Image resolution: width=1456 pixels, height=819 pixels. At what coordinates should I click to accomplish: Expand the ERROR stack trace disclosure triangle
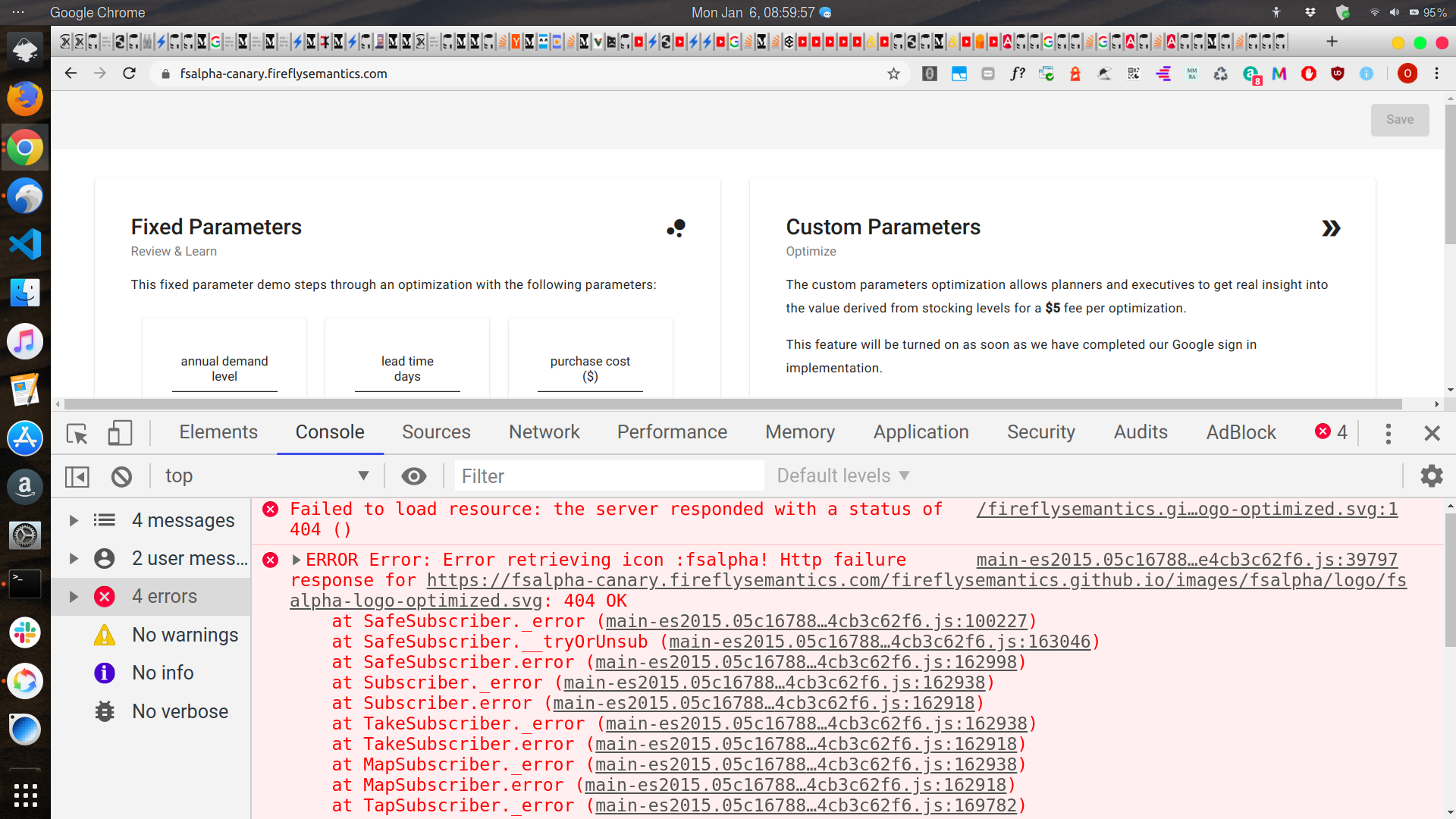[297, 560]
